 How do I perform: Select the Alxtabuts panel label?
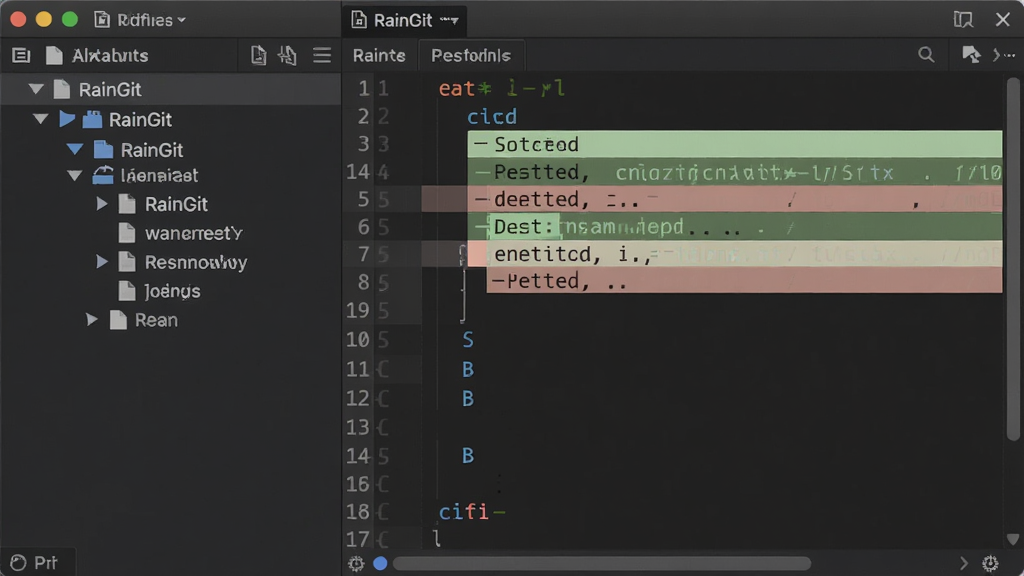point(110,56)
